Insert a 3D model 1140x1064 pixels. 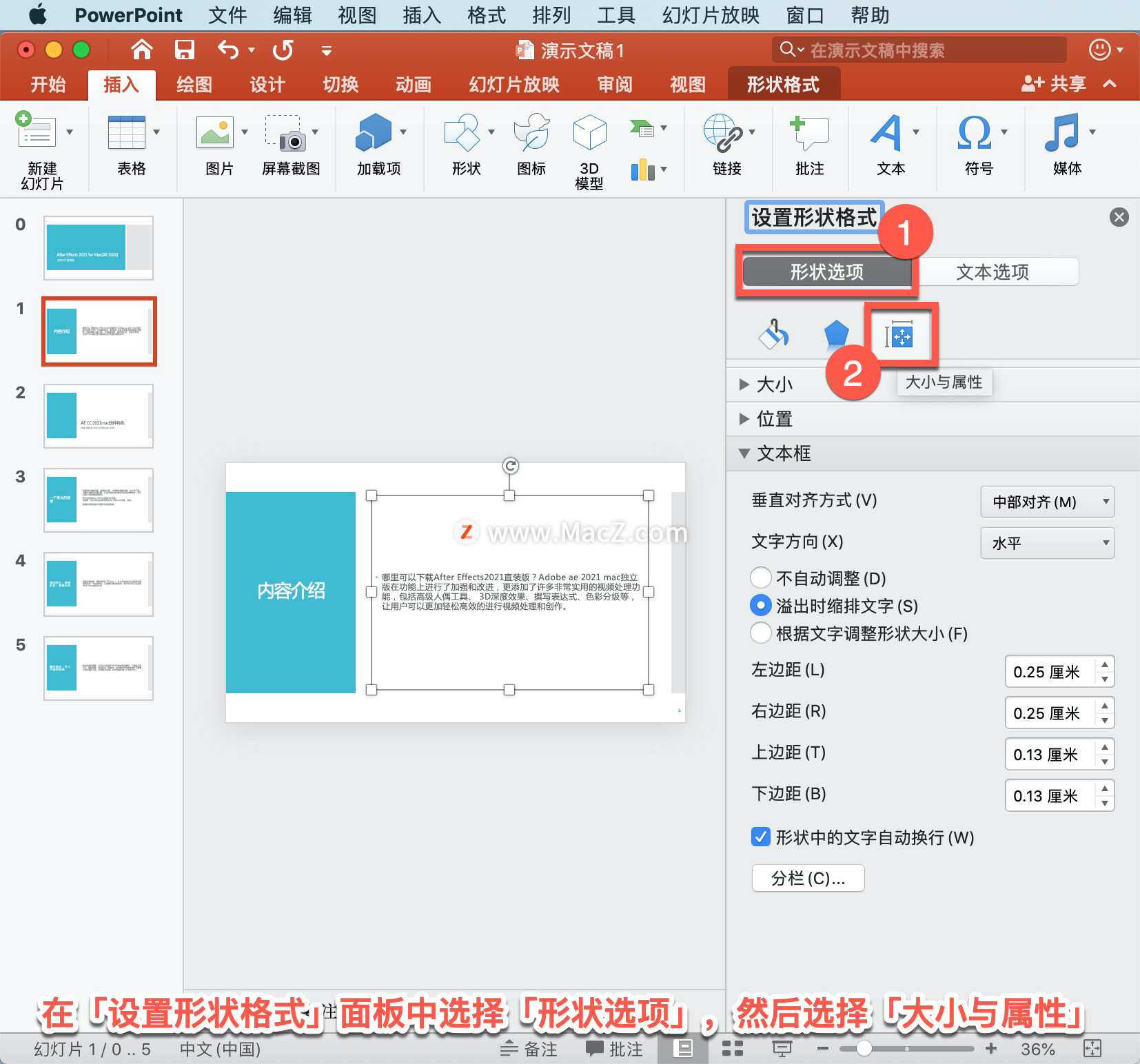(590, 132)
